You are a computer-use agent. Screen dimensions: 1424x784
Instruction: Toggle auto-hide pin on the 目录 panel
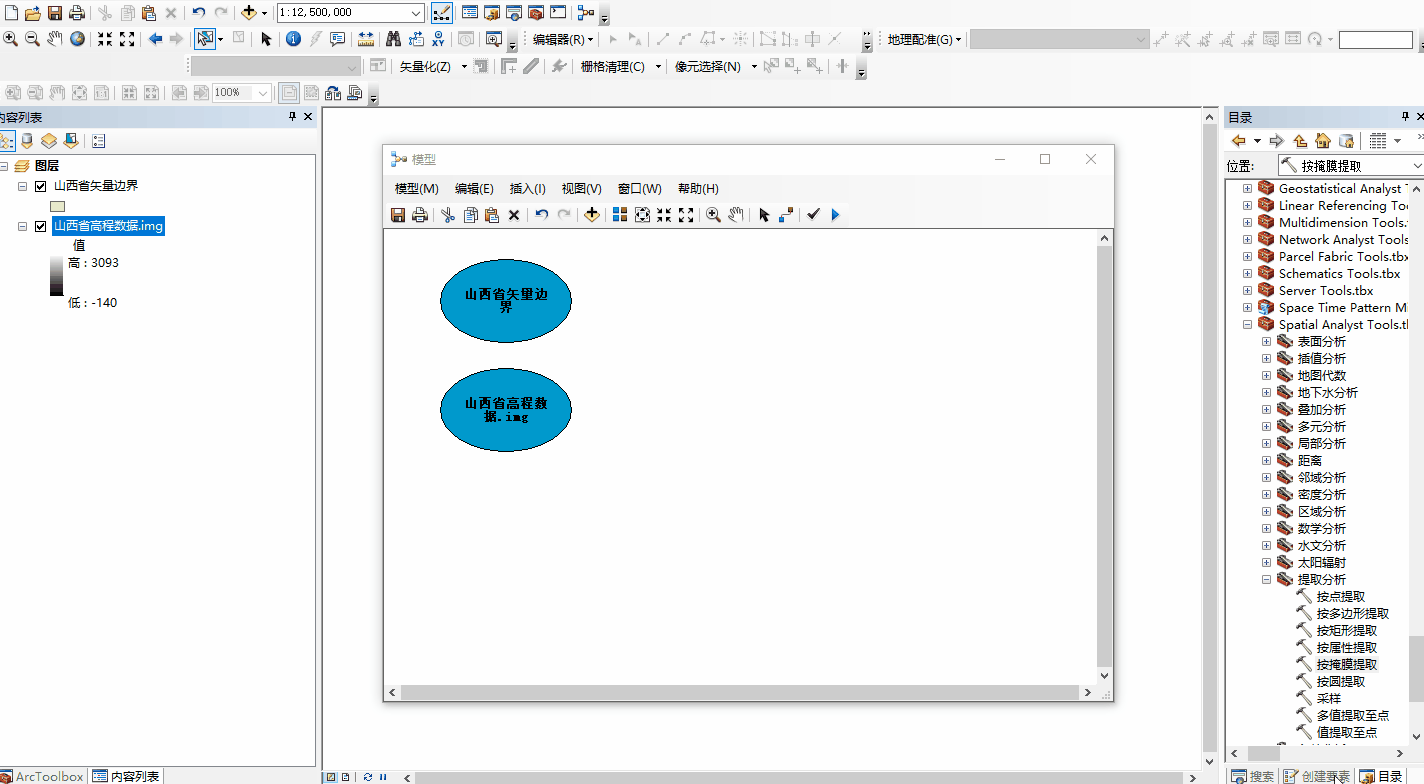pos(1404,116)
